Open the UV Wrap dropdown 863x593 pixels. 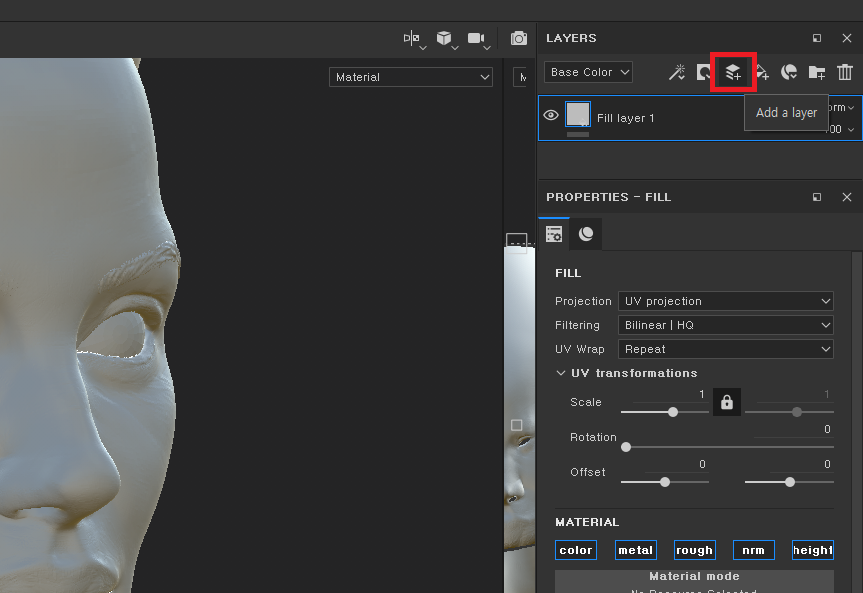[726, 349]
